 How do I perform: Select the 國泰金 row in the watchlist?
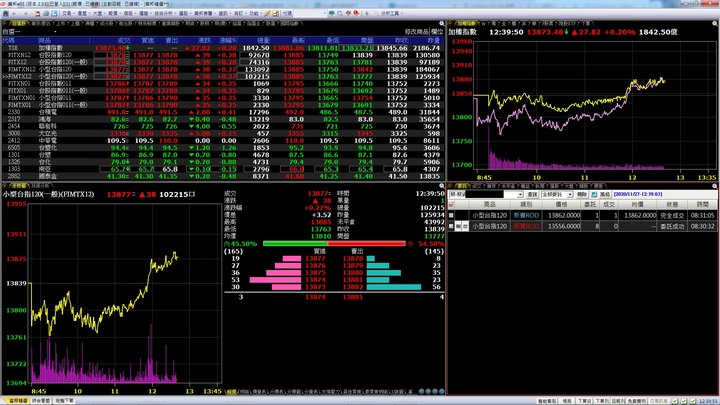point(223,176)
